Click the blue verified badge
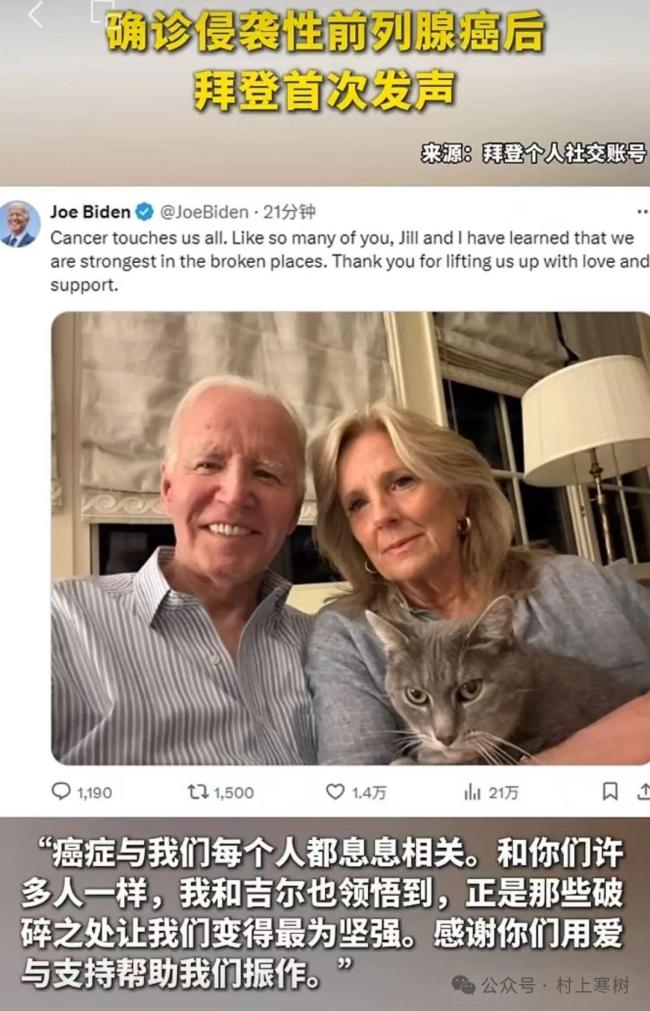This screenshot has width=650, height=1011. click(144, 211)
